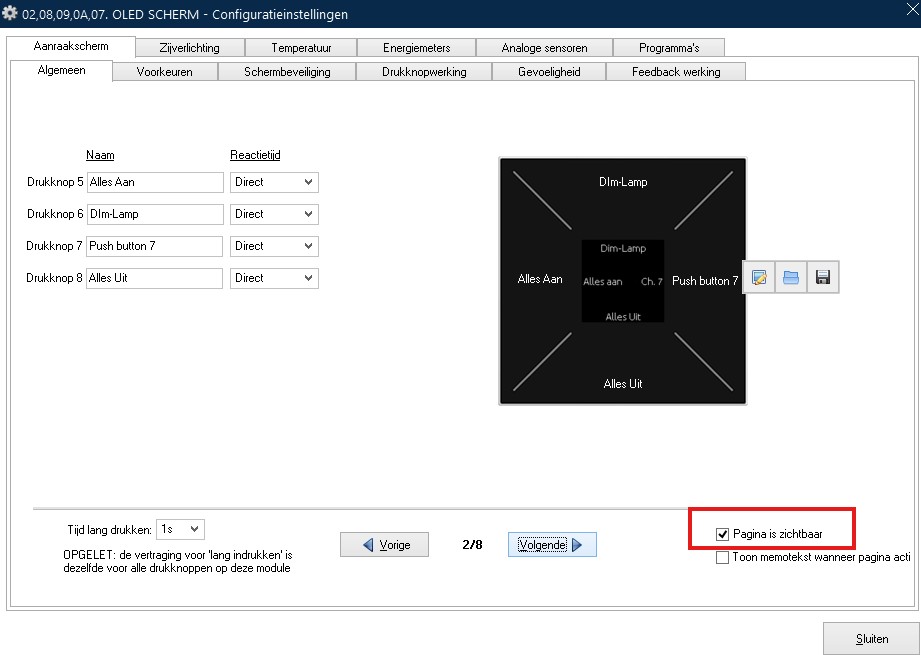This screenshot has width=921, height=655.
Task: Click the 2/8 page indicator
Action: (x=472, y=545)
